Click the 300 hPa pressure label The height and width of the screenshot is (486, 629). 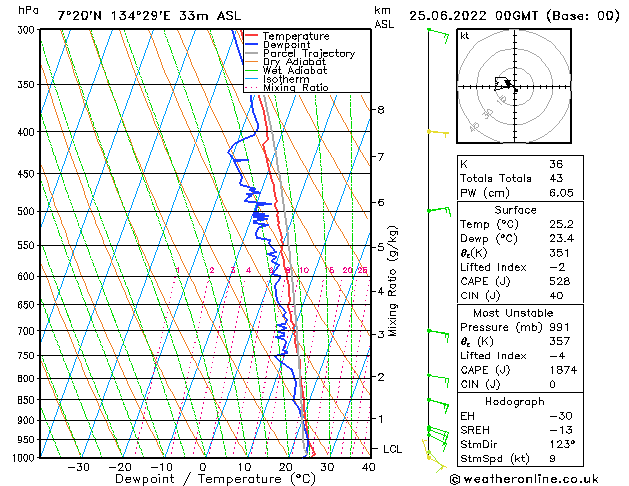28,30
